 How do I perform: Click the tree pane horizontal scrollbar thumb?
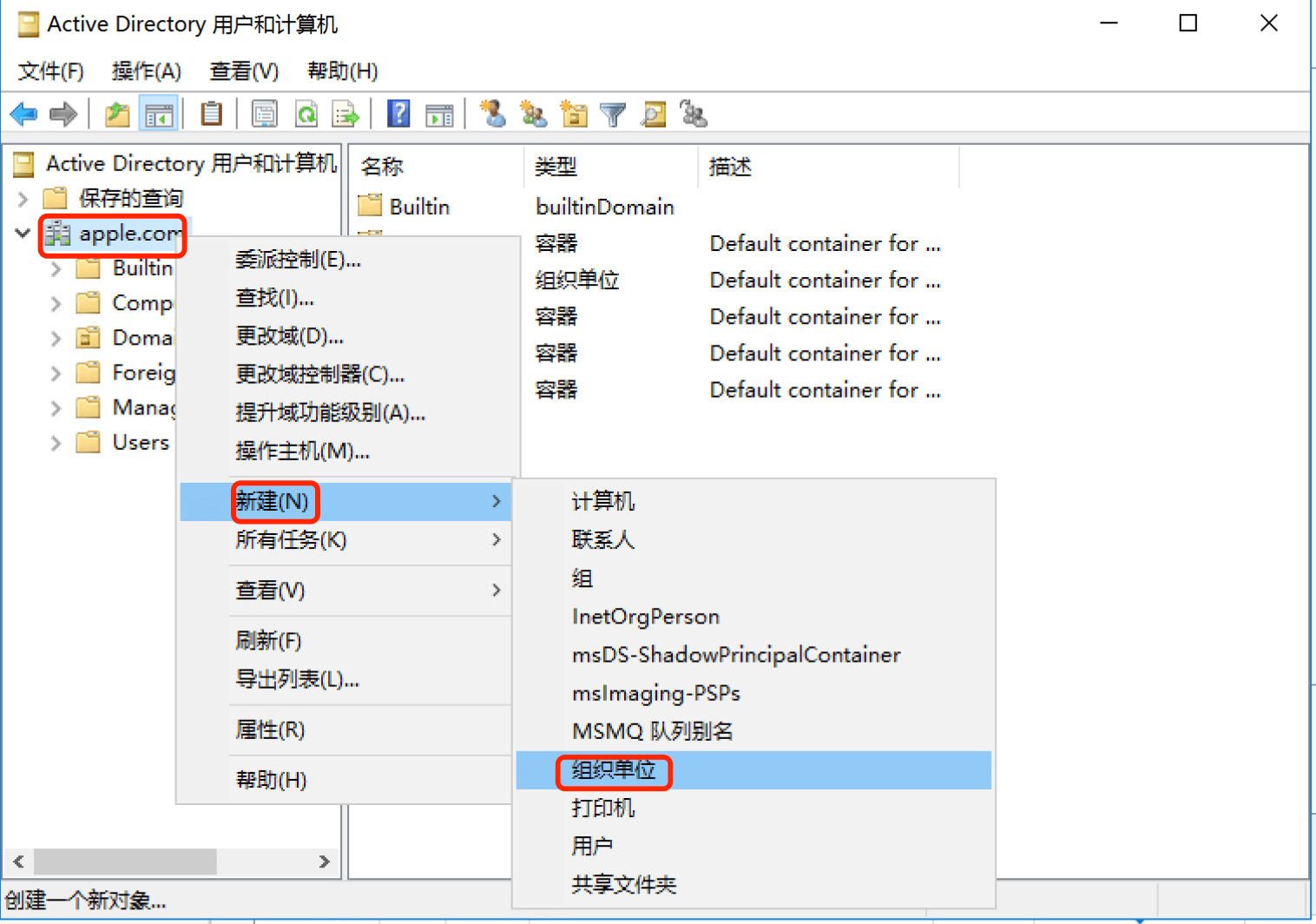pyautogui.click(x=125, y=861)
